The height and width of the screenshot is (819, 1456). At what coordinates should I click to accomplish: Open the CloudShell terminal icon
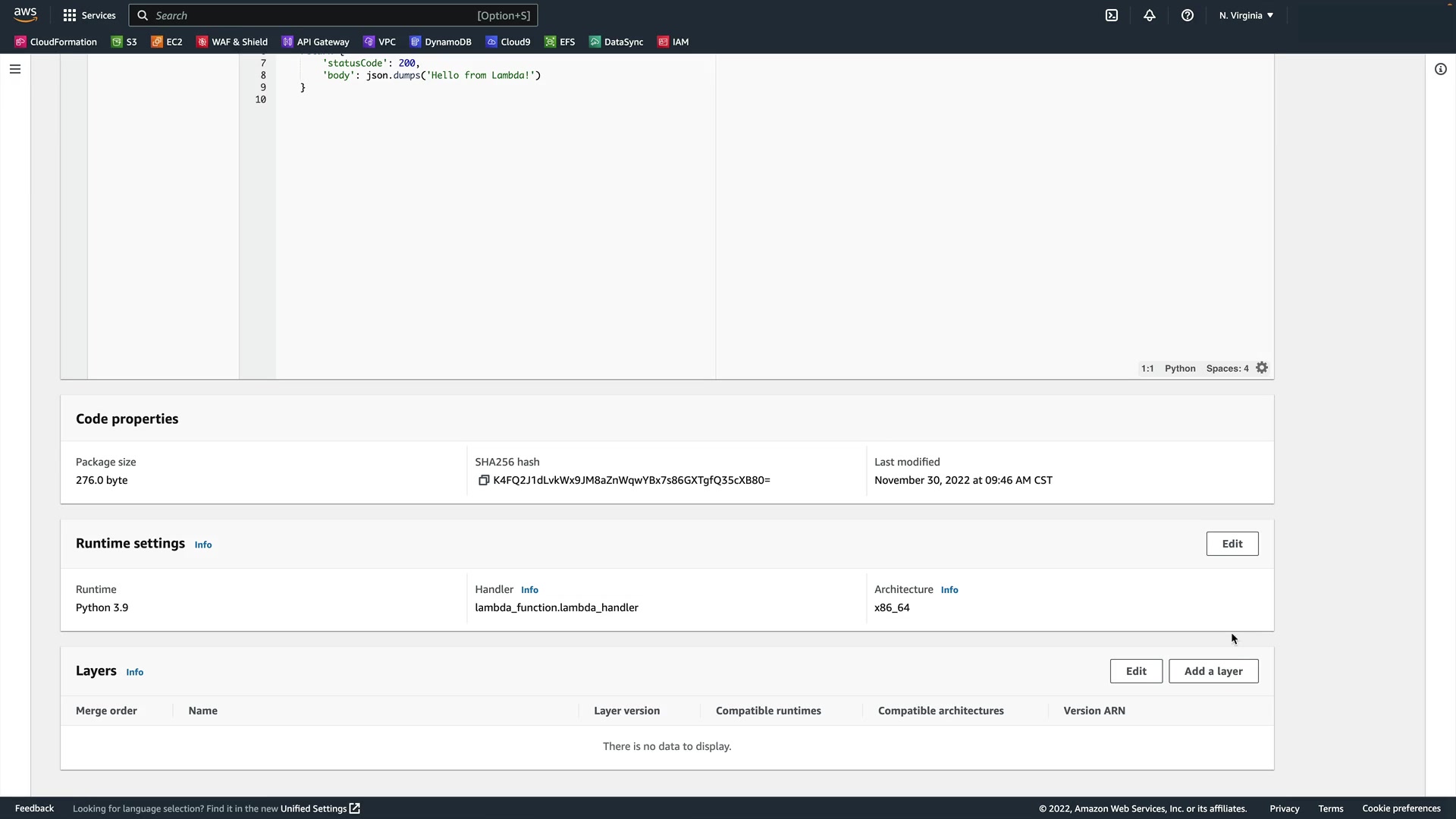[1112, 15]
